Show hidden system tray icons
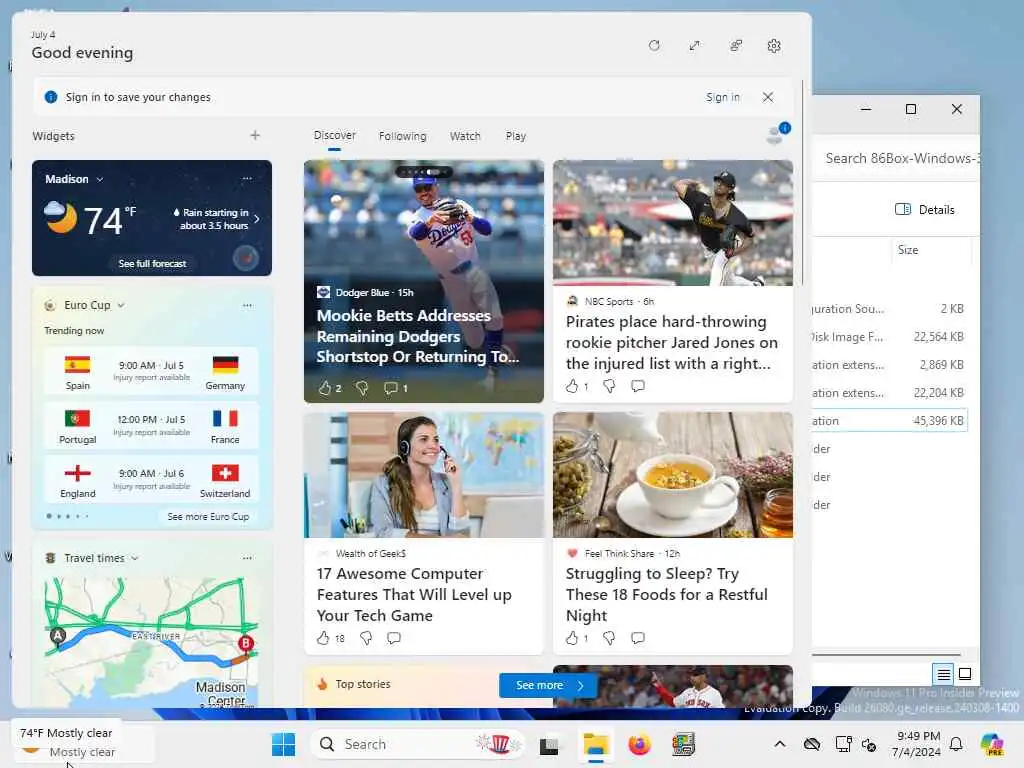The width and height of the screenshot is (1024, 768). (780, 744)
